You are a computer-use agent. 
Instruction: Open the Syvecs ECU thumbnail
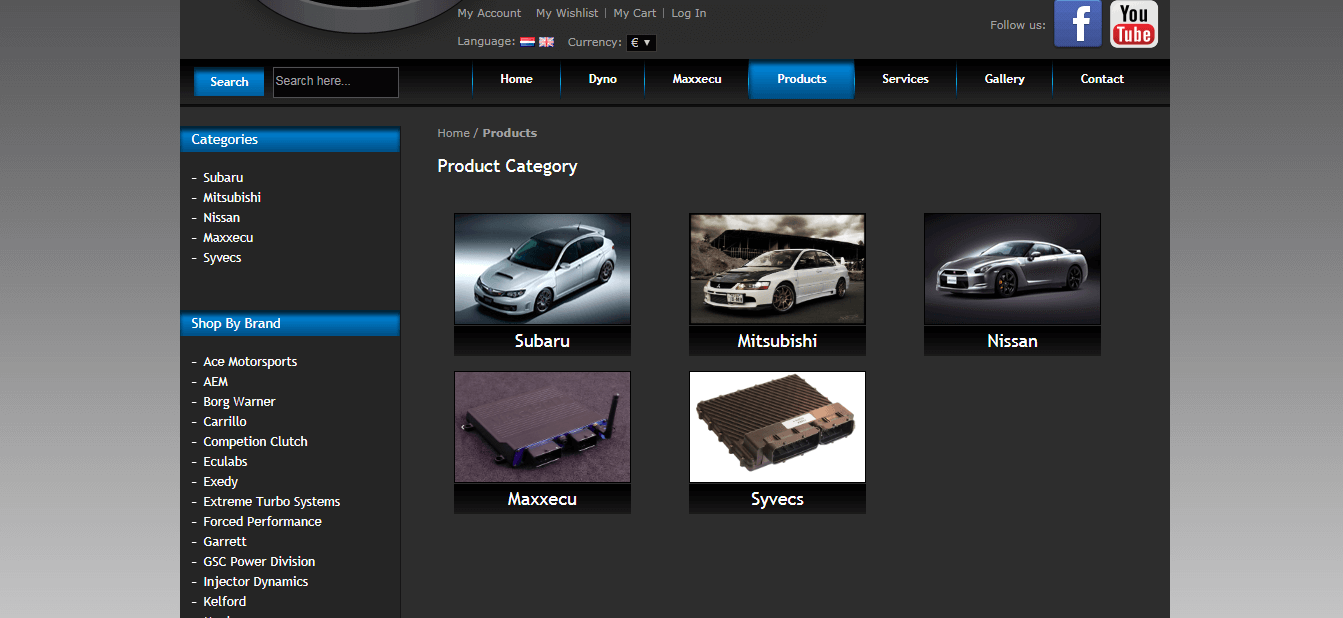point(777,427)
